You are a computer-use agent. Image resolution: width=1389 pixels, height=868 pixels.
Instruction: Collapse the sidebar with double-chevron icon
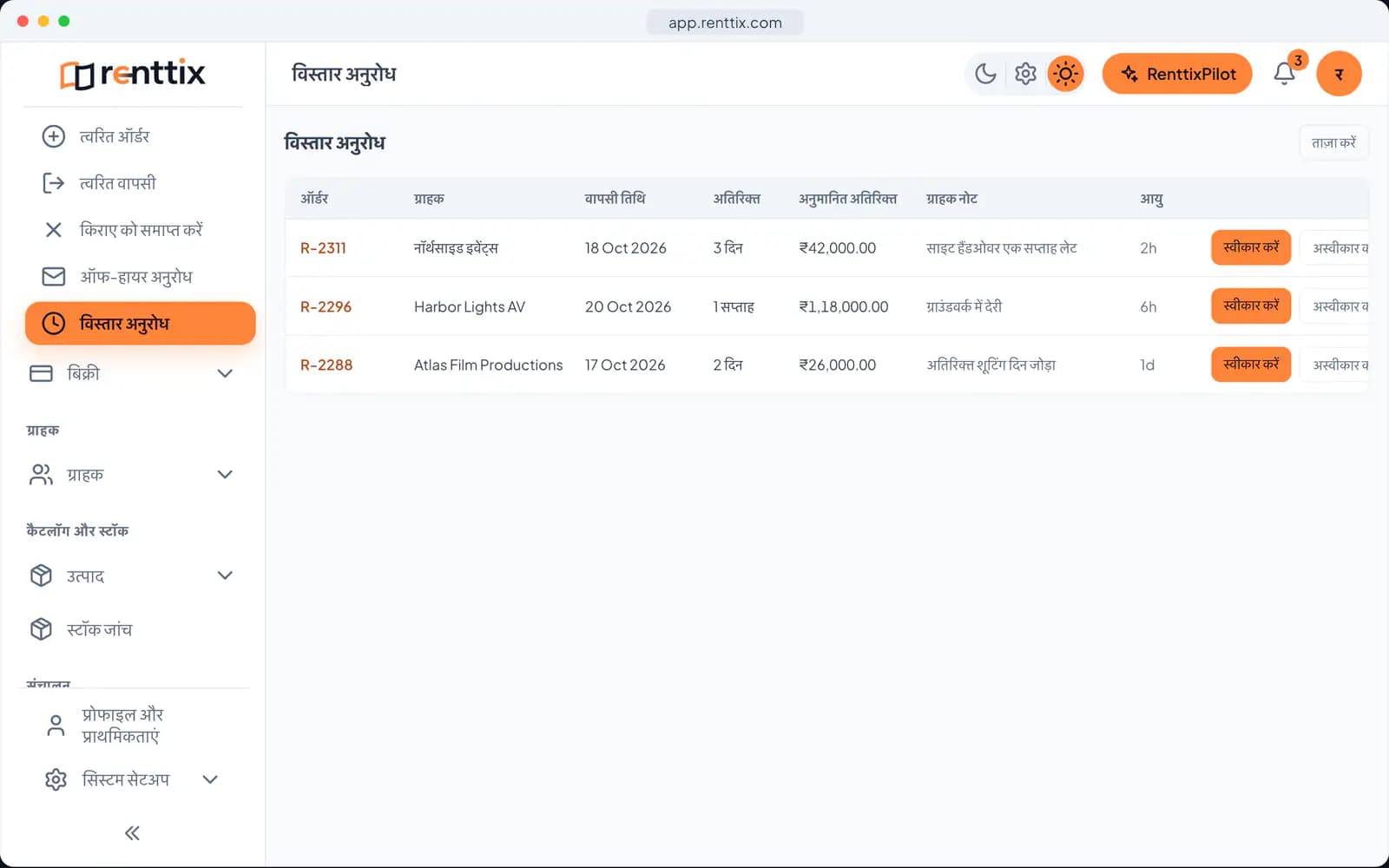click(x=132, y=833)
